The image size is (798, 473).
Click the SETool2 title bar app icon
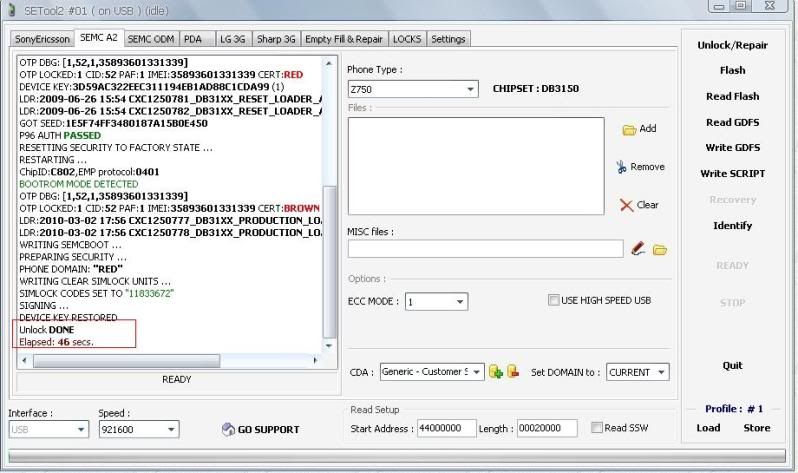click(x=12, y=10)
